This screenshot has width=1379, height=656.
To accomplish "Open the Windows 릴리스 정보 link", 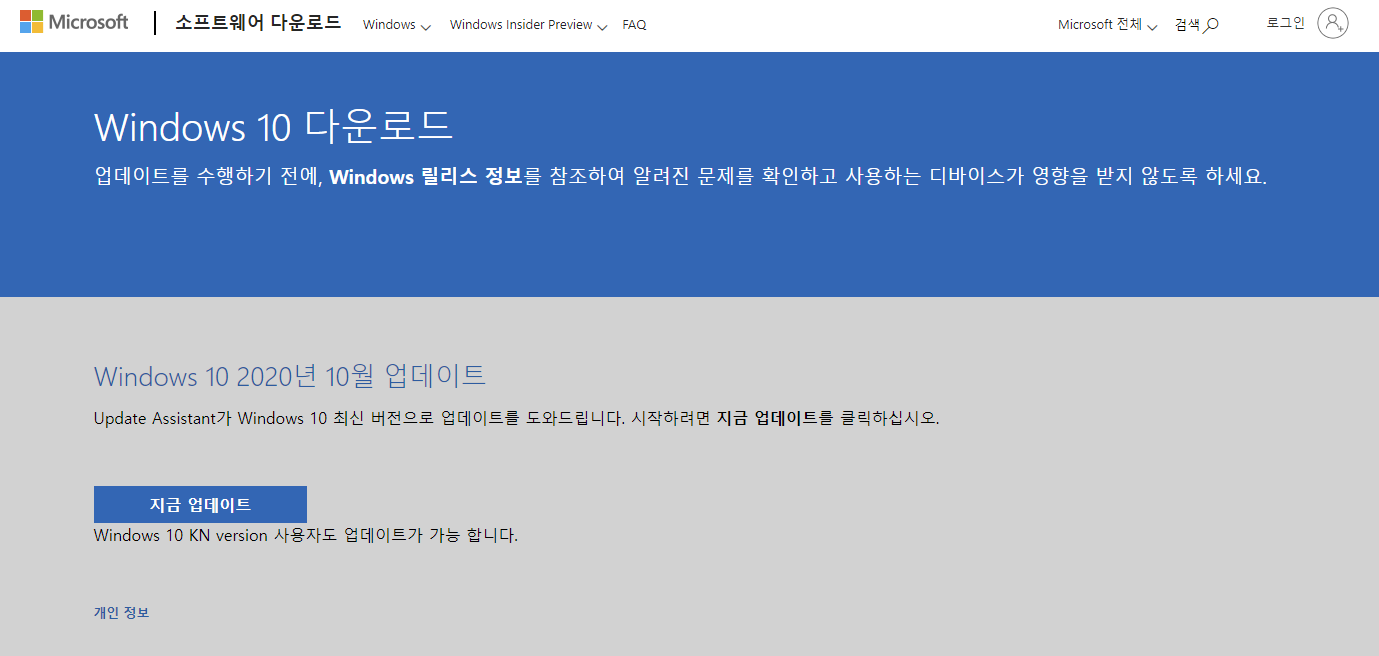I will click(426, 177).
